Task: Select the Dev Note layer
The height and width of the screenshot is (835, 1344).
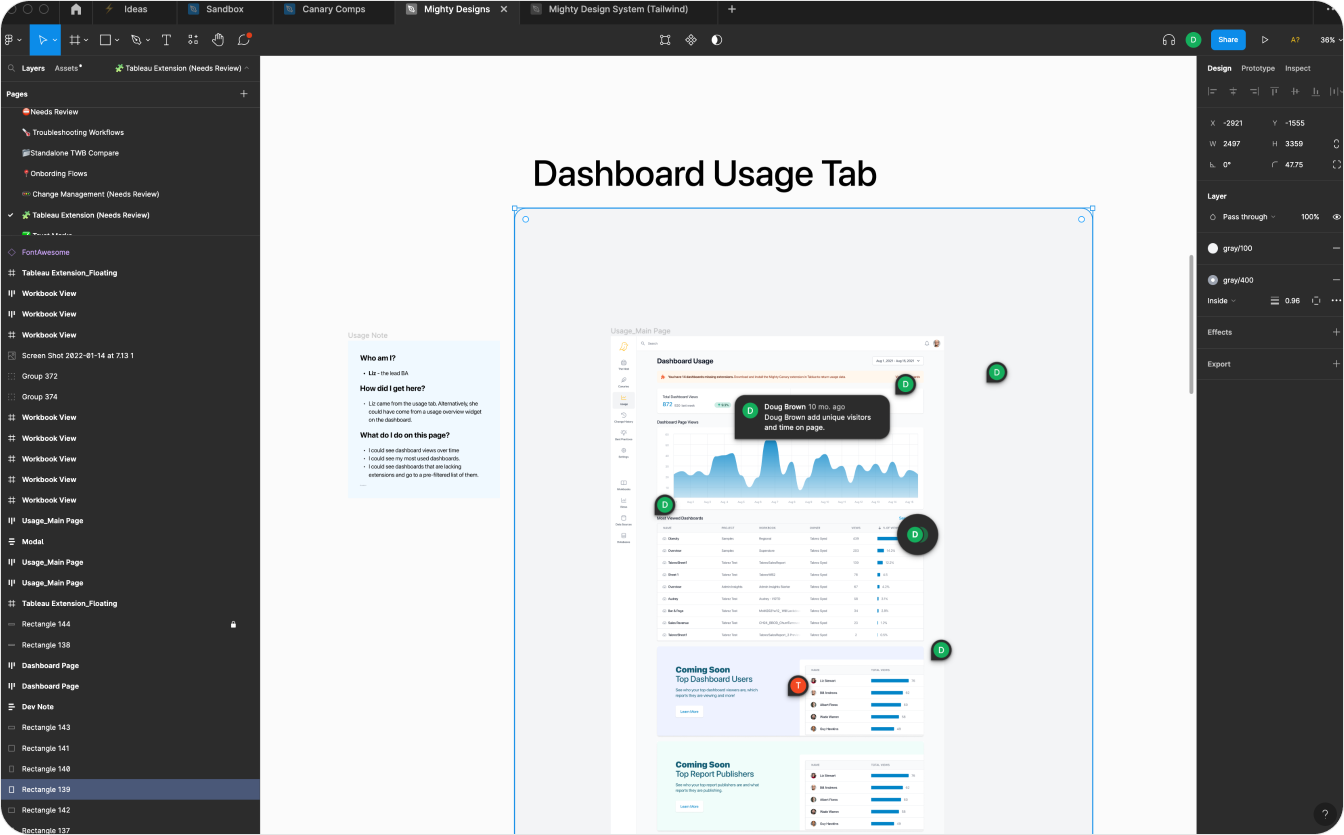Action: (x=130, y=707)
